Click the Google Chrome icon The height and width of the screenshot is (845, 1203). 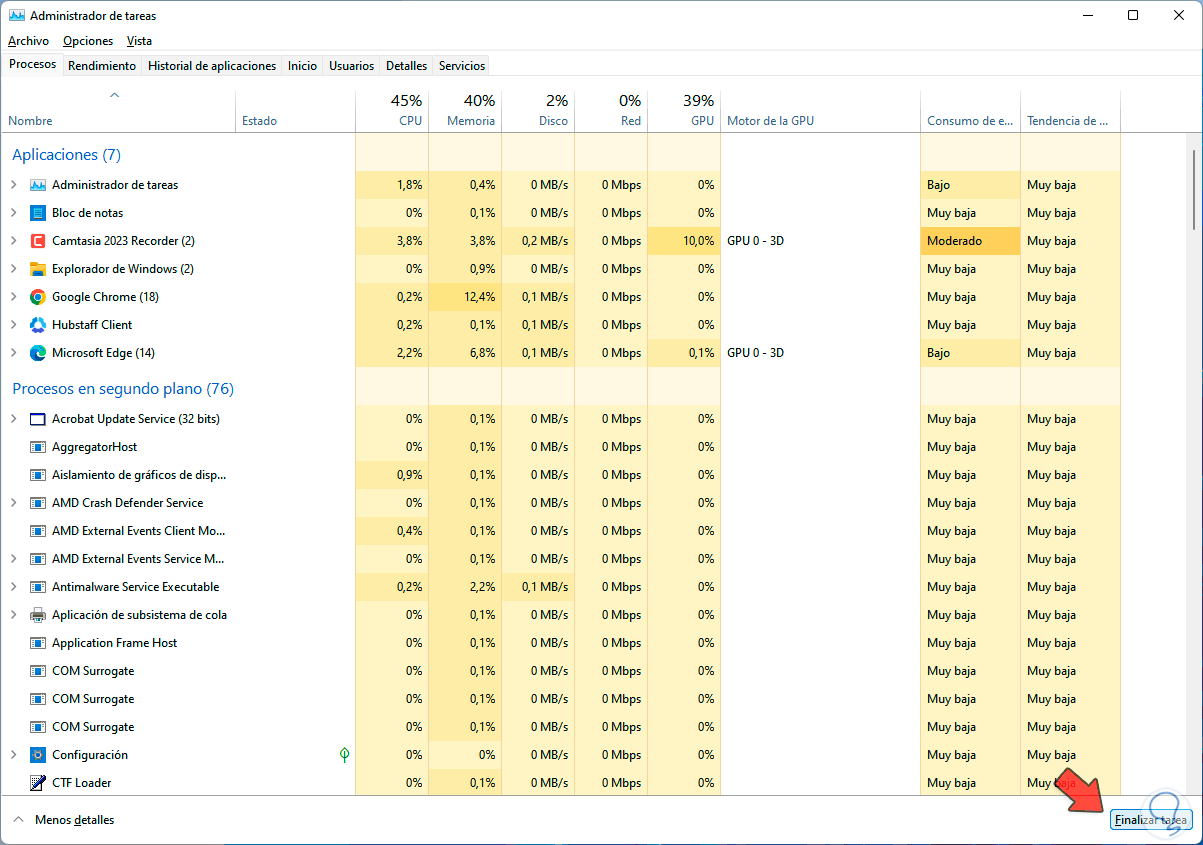[x=38, y=297]
